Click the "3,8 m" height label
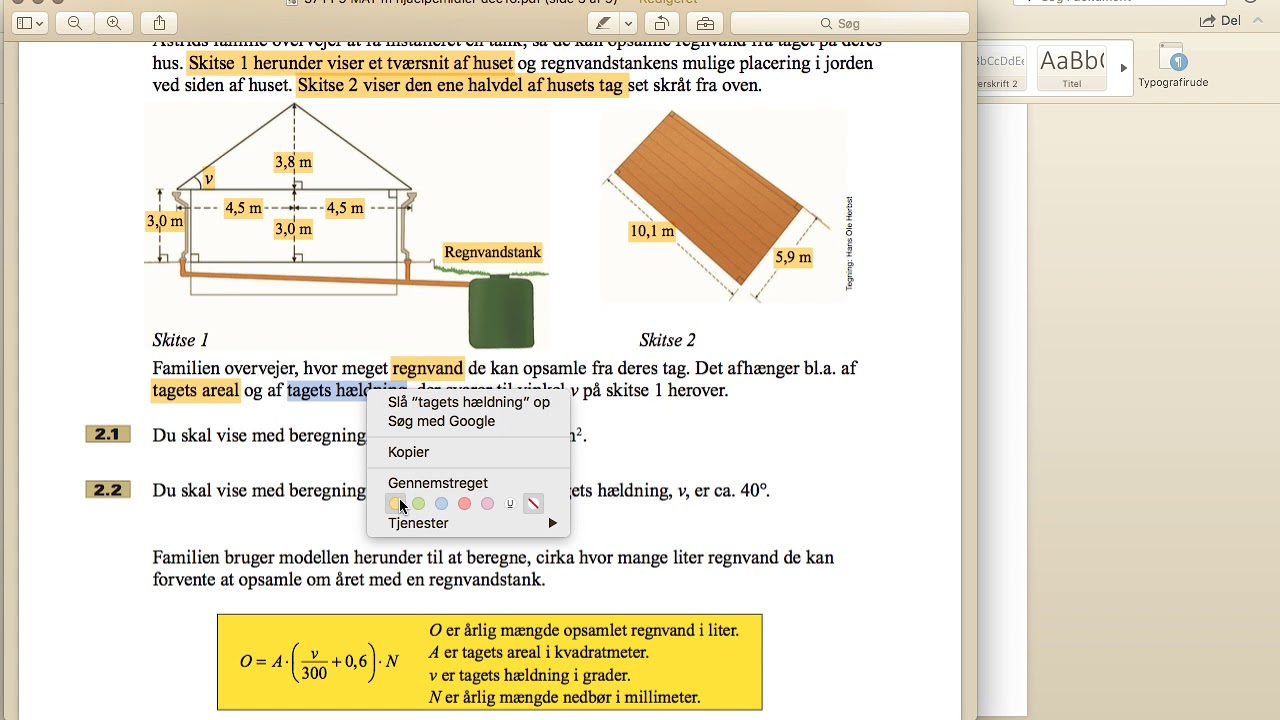The height and width of the screenshot is (720, 1280). [x=293, y=162]
